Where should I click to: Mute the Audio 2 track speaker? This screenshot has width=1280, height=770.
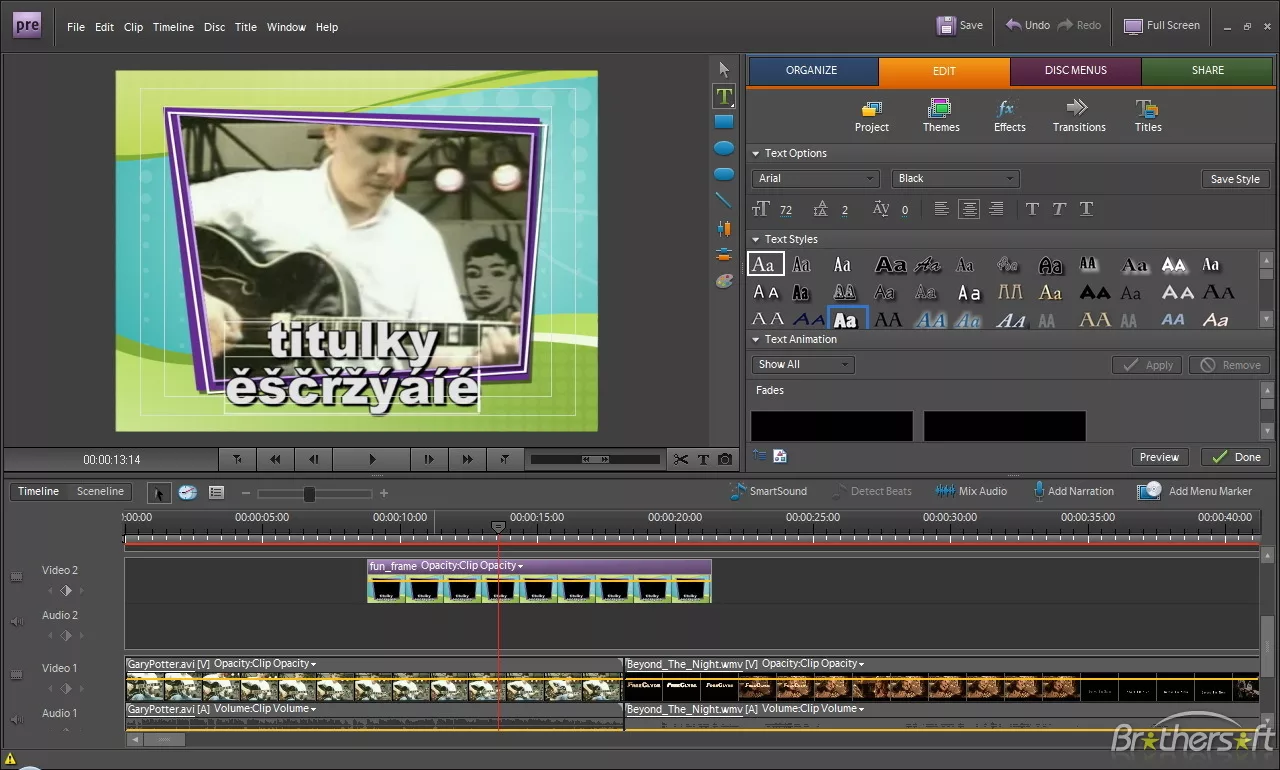click(16, 622)
